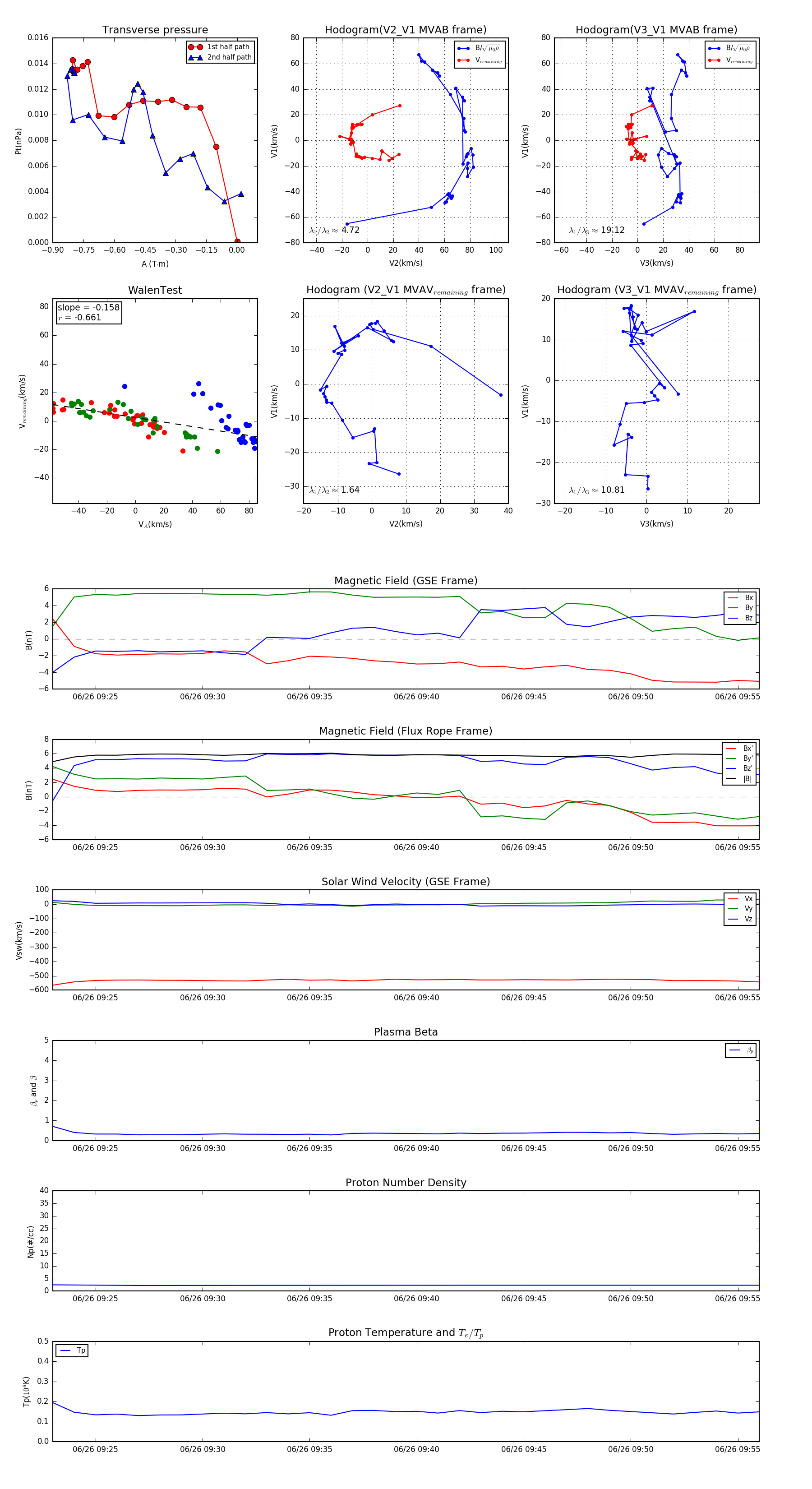
Task: Click the "Proton Number Density" title
Action: (406, 1183)
